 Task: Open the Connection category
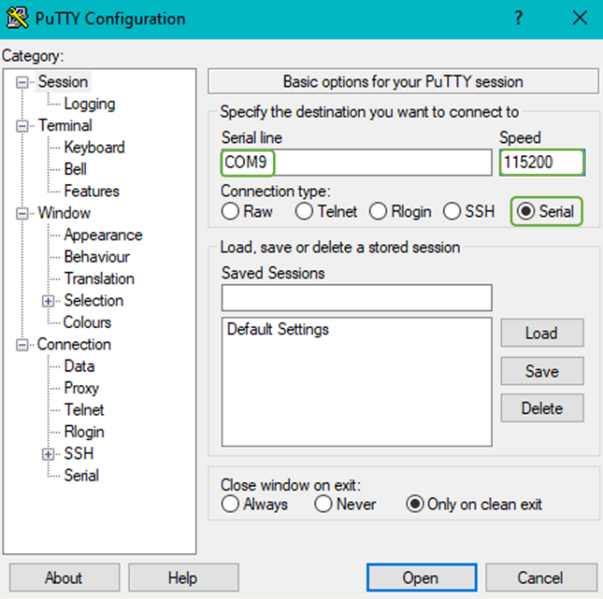point(74,344)
